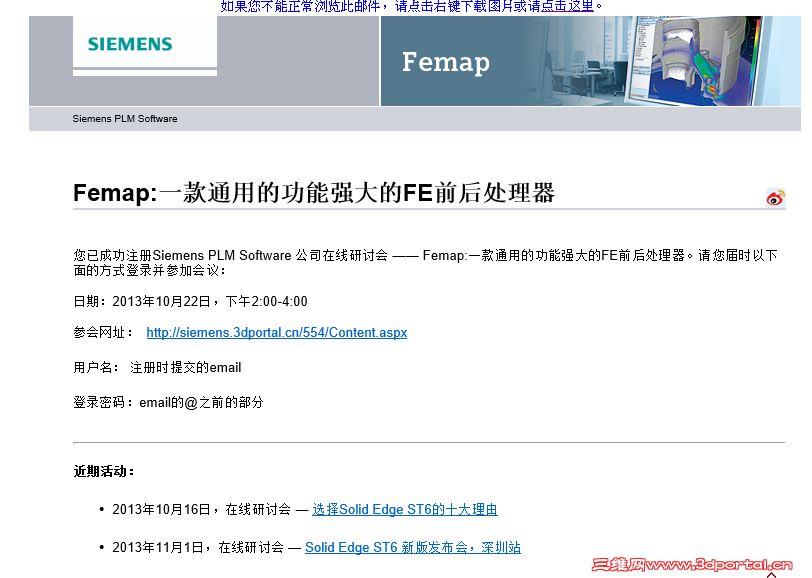Open 'Solid Edge ST6 新版发布会，深圳站' link

click(413, 547)
